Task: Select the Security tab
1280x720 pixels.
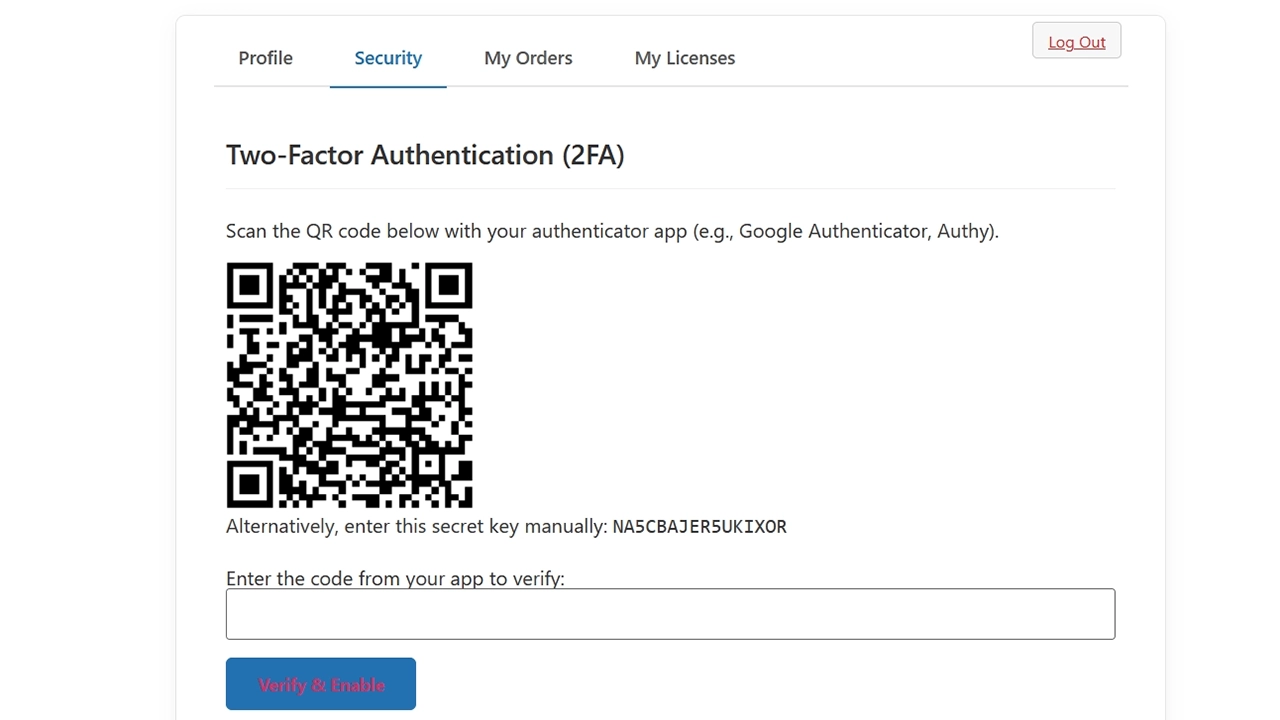Action: tap(388, 58)
